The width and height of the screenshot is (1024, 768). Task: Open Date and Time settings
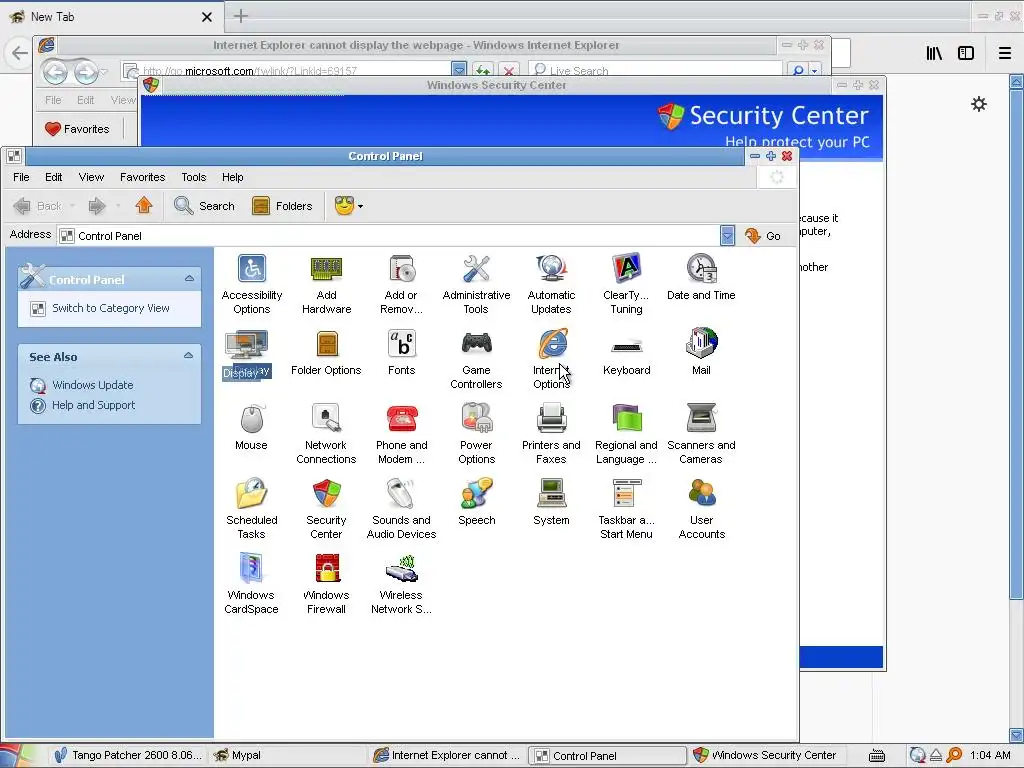click(701, 278)
